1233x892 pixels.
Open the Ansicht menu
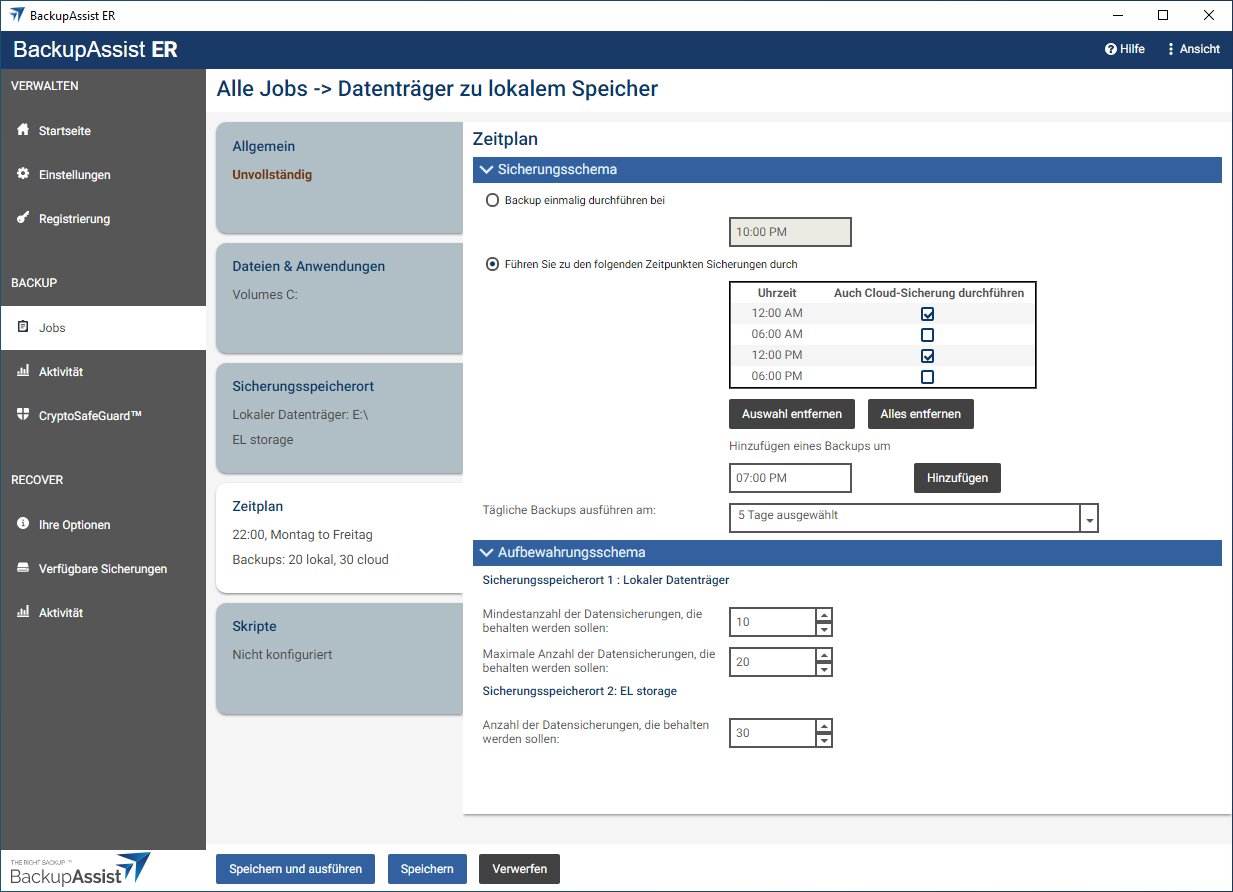[1193, 49]
